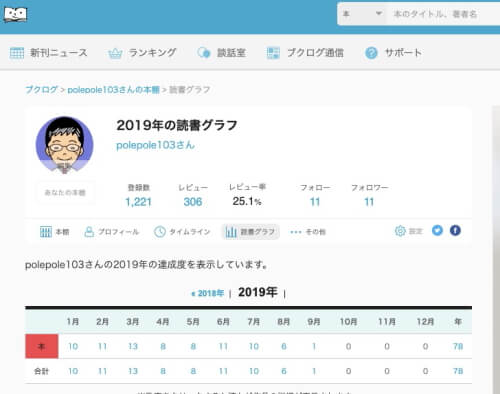Screen dimensions: 500x394
Task: Open the フォロー count 11
Action: 315,202
